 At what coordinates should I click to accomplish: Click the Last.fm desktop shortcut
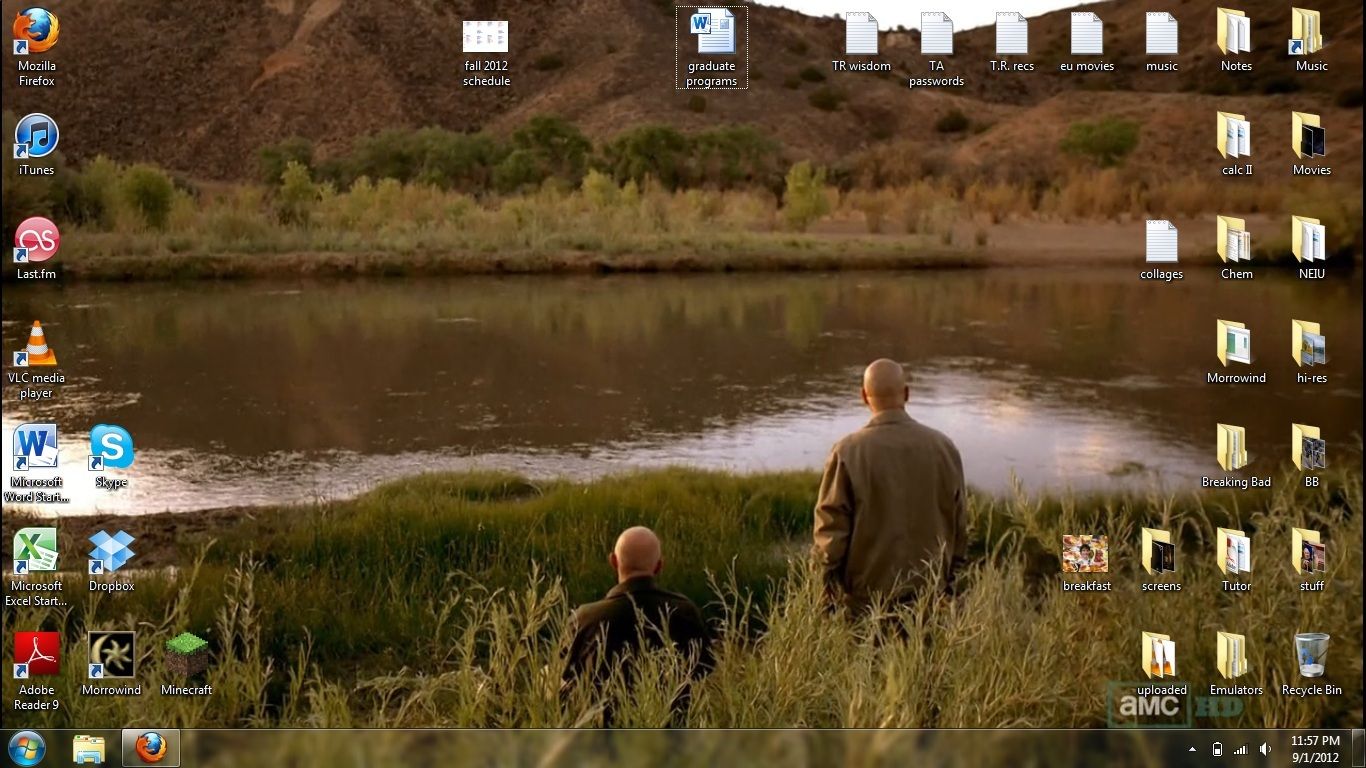click(x=36, y=242)
